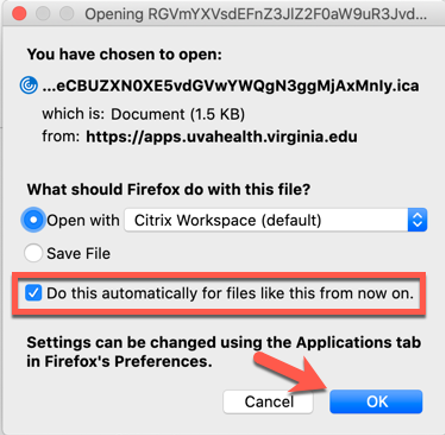Click the .ica filename text
This screenshot has width=445, height=435.
(231, 86)
